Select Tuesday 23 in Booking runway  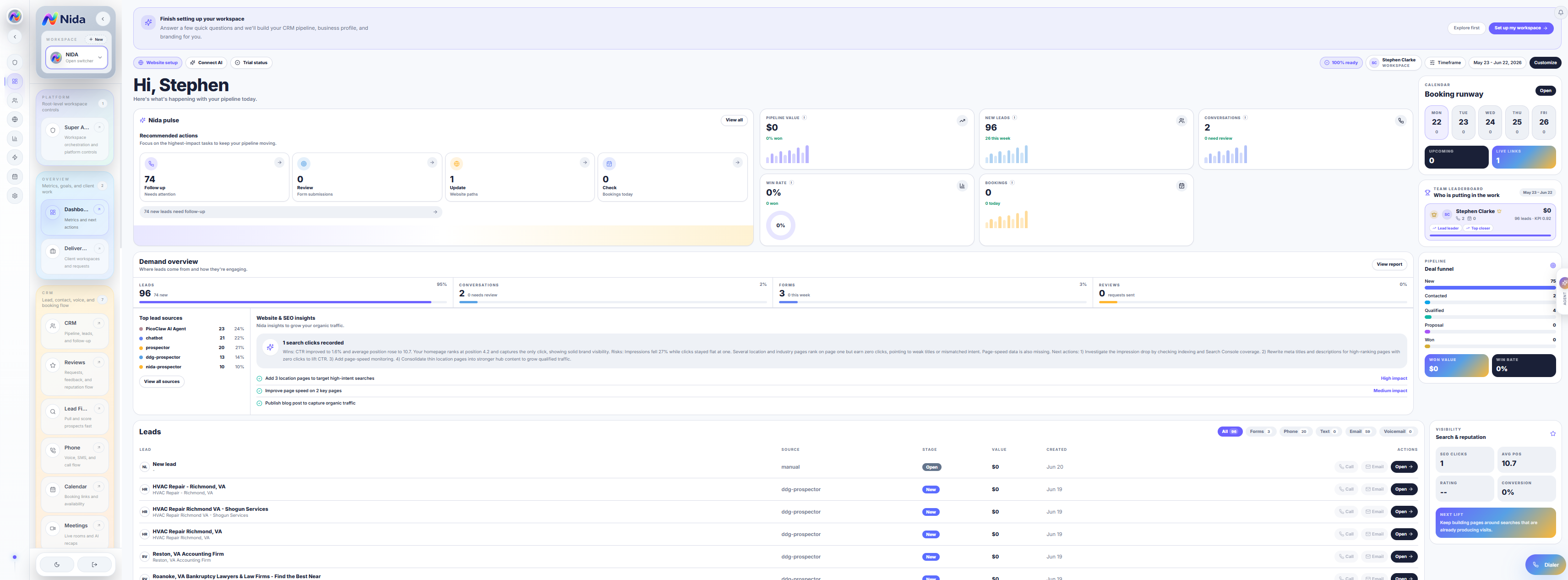tap(1463, 122)
